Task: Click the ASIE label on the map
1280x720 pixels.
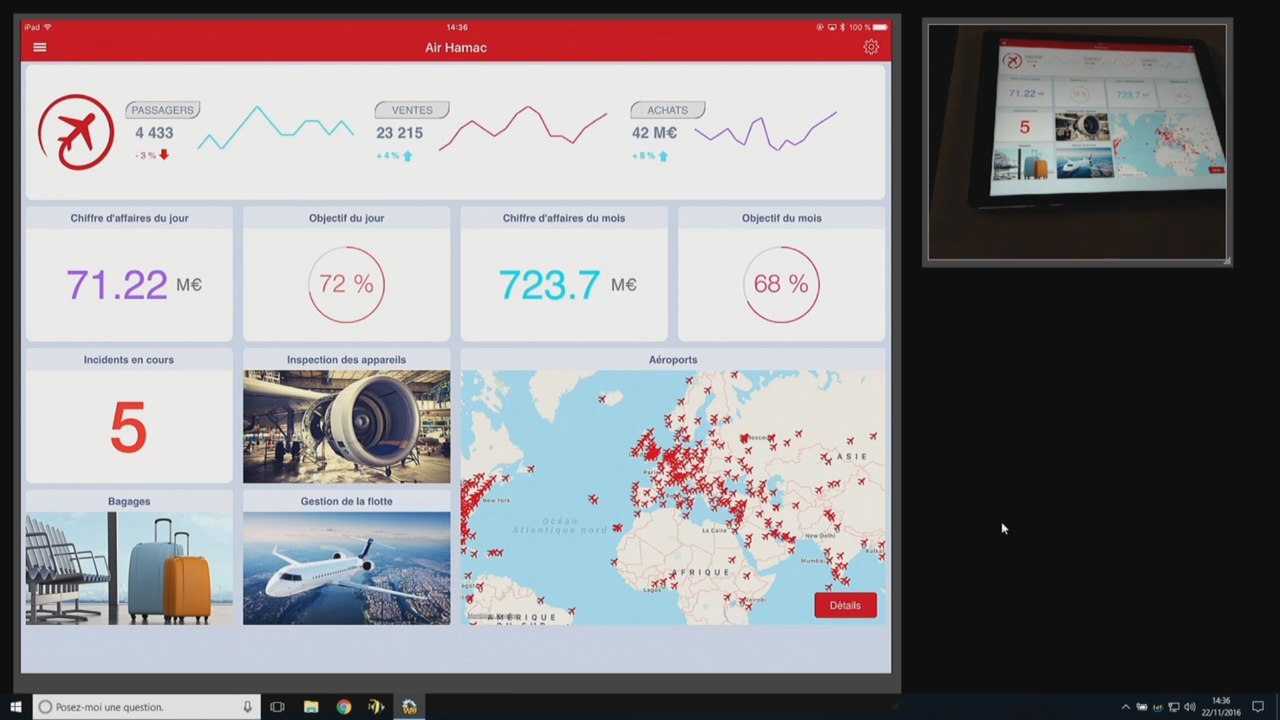Action: click(x=852, y=456)
